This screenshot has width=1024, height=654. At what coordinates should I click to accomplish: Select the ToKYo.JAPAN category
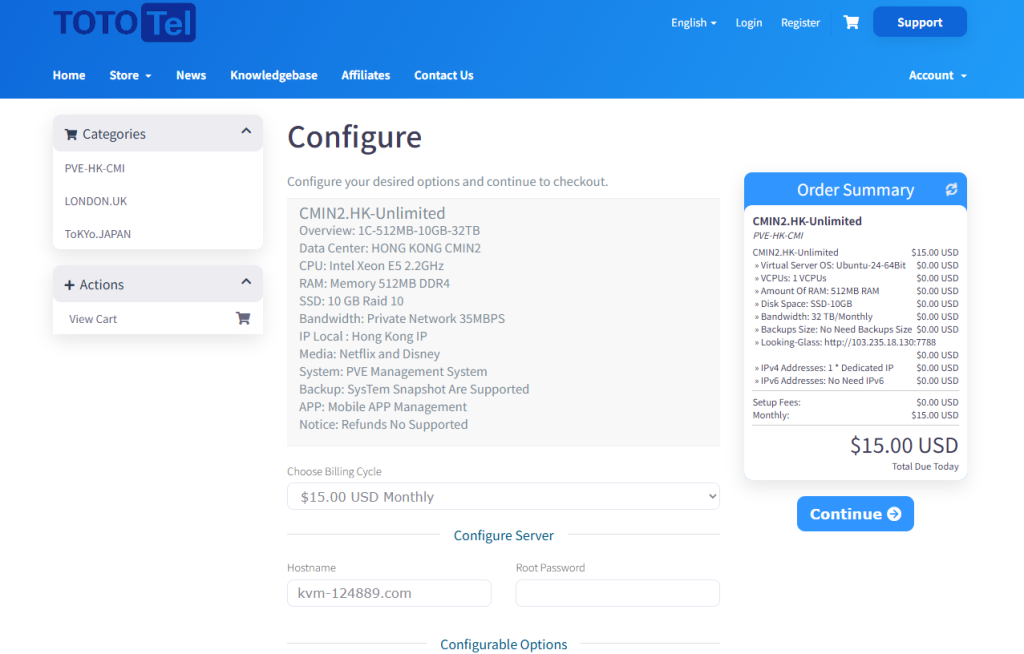(x=98, y=234)
